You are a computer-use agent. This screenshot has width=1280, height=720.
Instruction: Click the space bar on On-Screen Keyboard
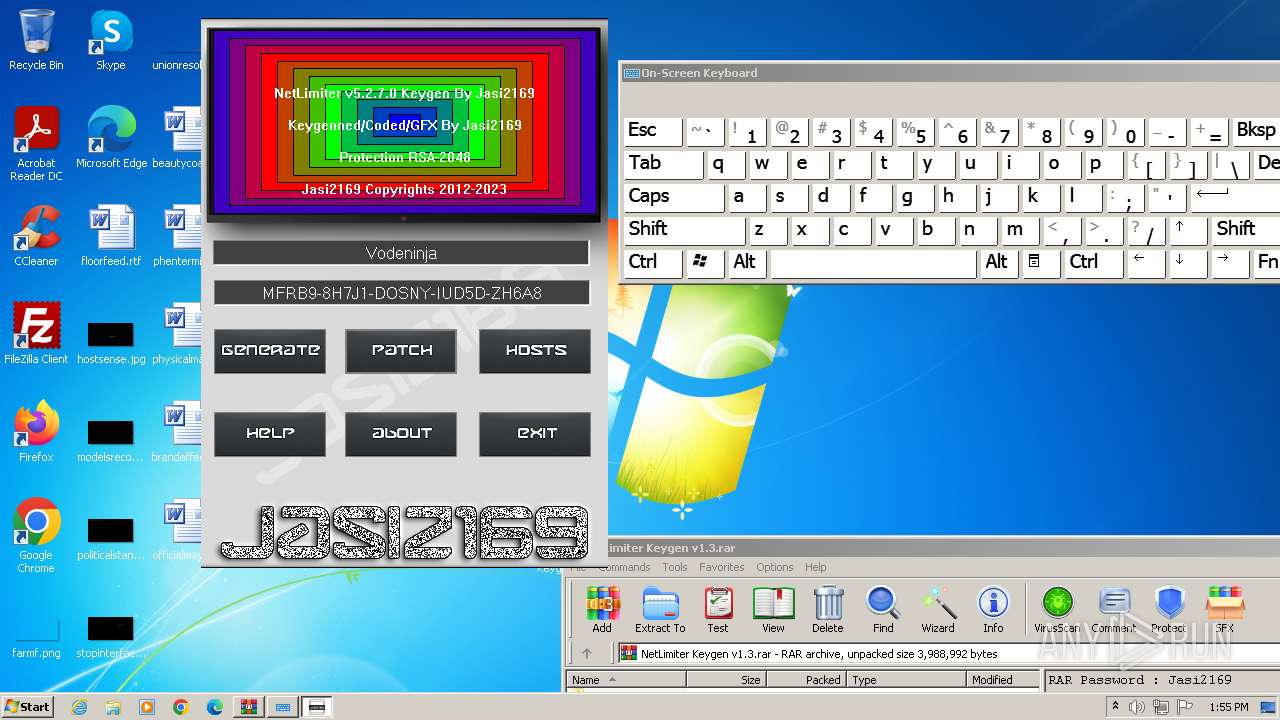coord(873,263)
